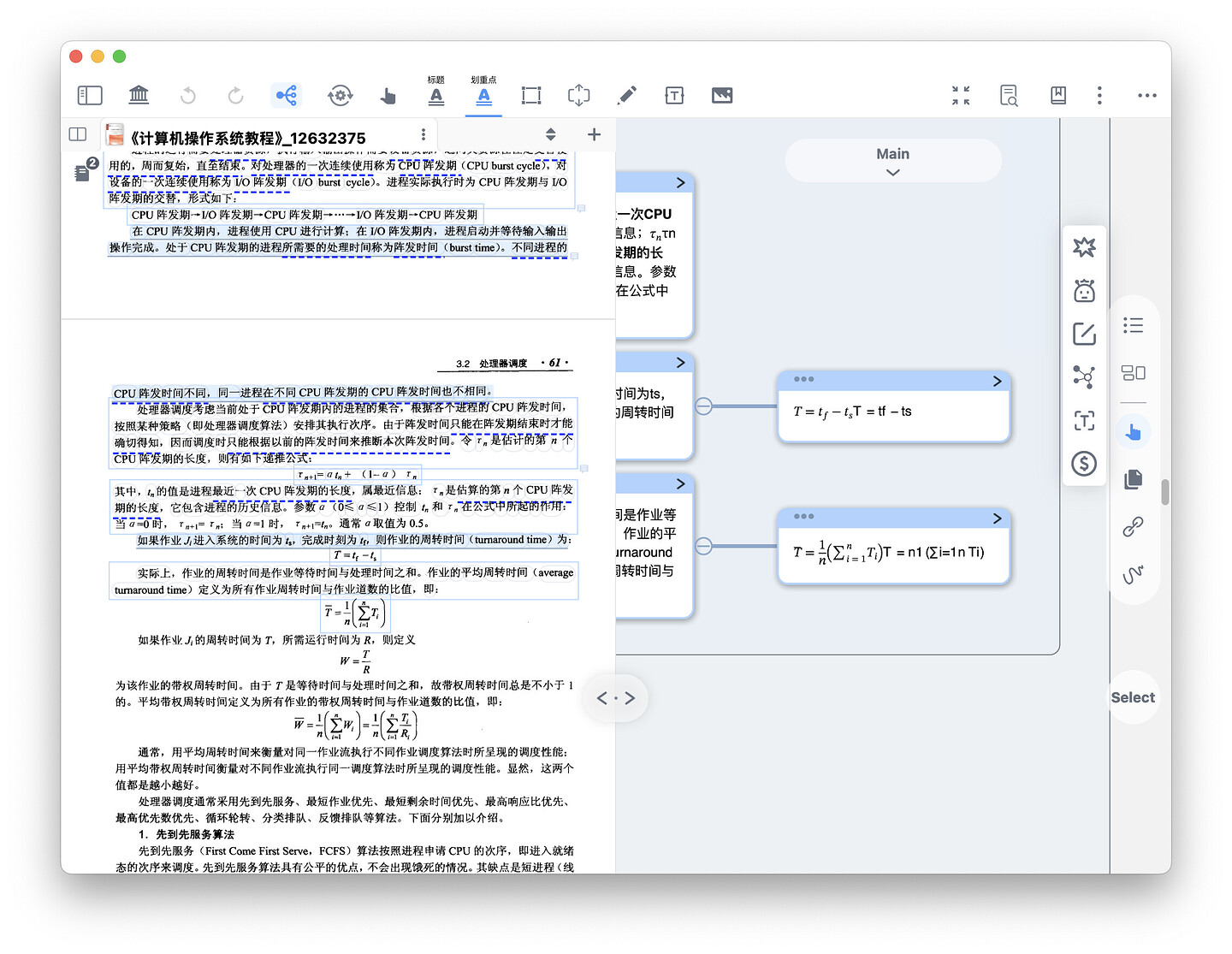Expand chevron on the 是作业等 node
1232x954 pixels.
(x=680, y=484)
